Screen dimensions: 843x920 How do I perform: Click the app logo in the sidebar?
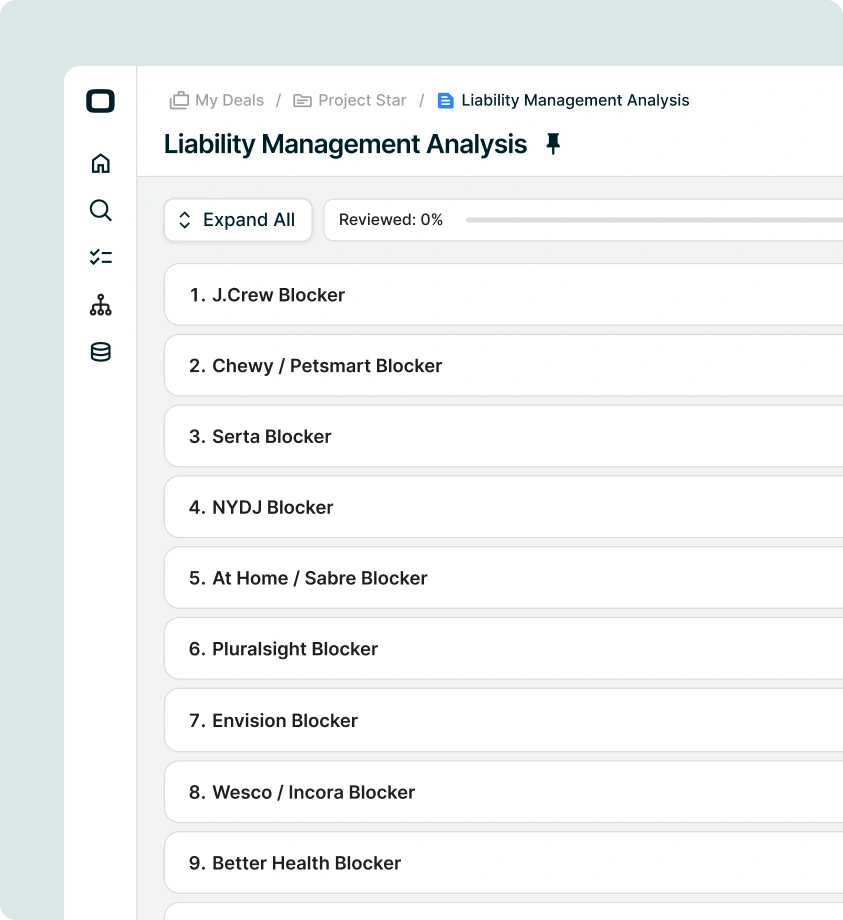(100, 101)
